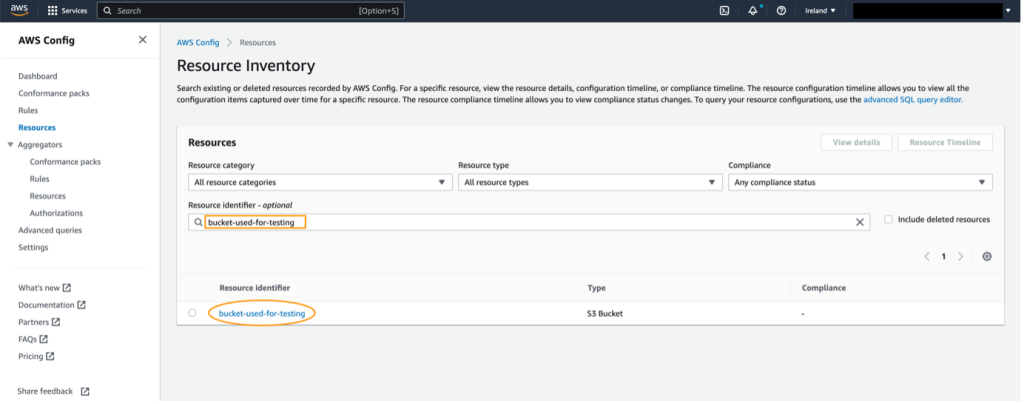Go to Dashboard in sidebar

(38, 76)
